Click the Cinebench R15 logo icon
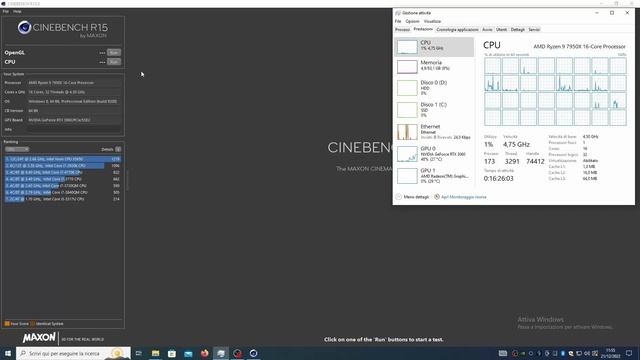This screenshot has width=640, height=360. 24,28
